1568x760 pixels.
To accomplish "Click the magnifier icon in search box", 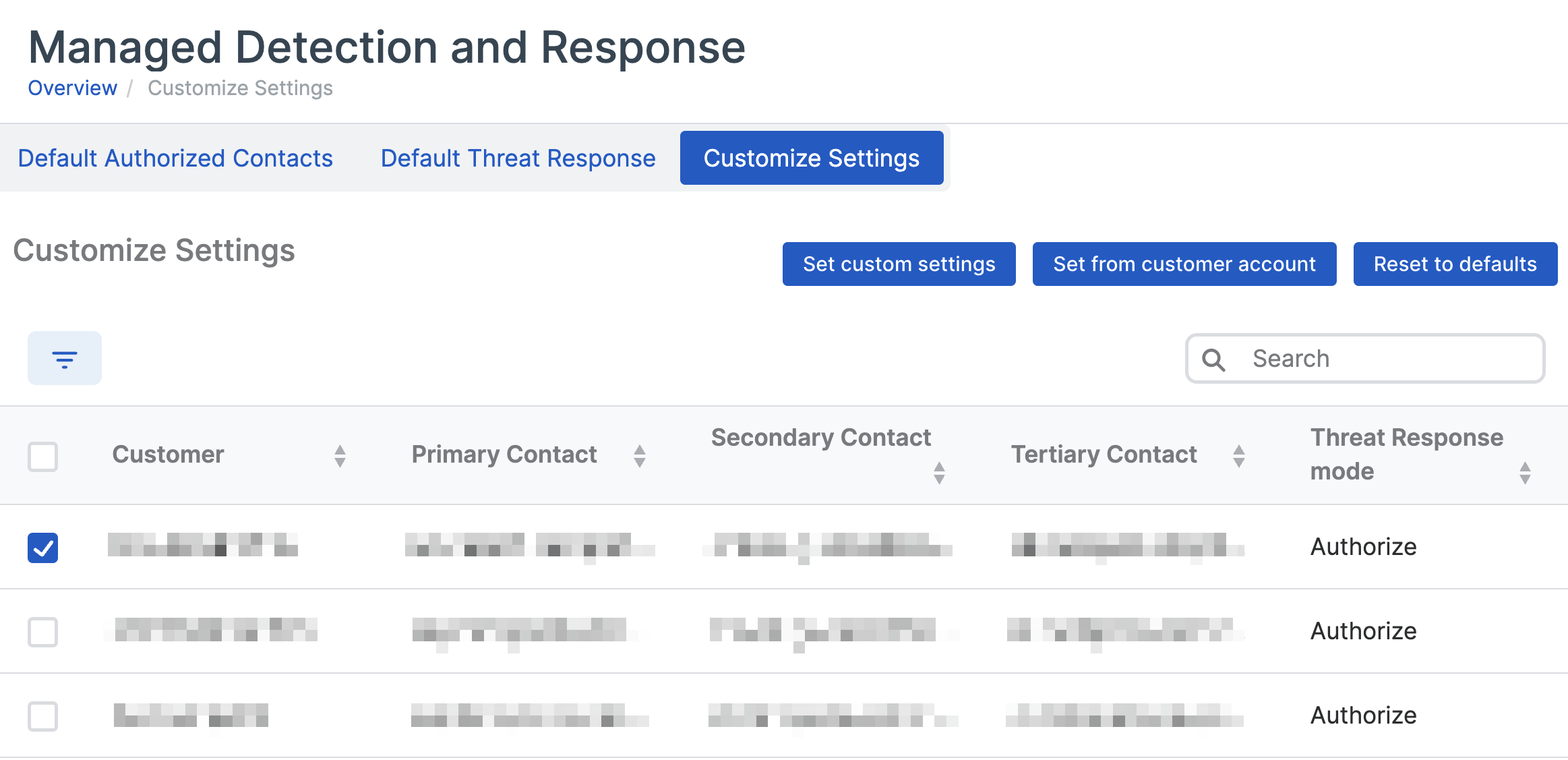I will (1213, 359).
